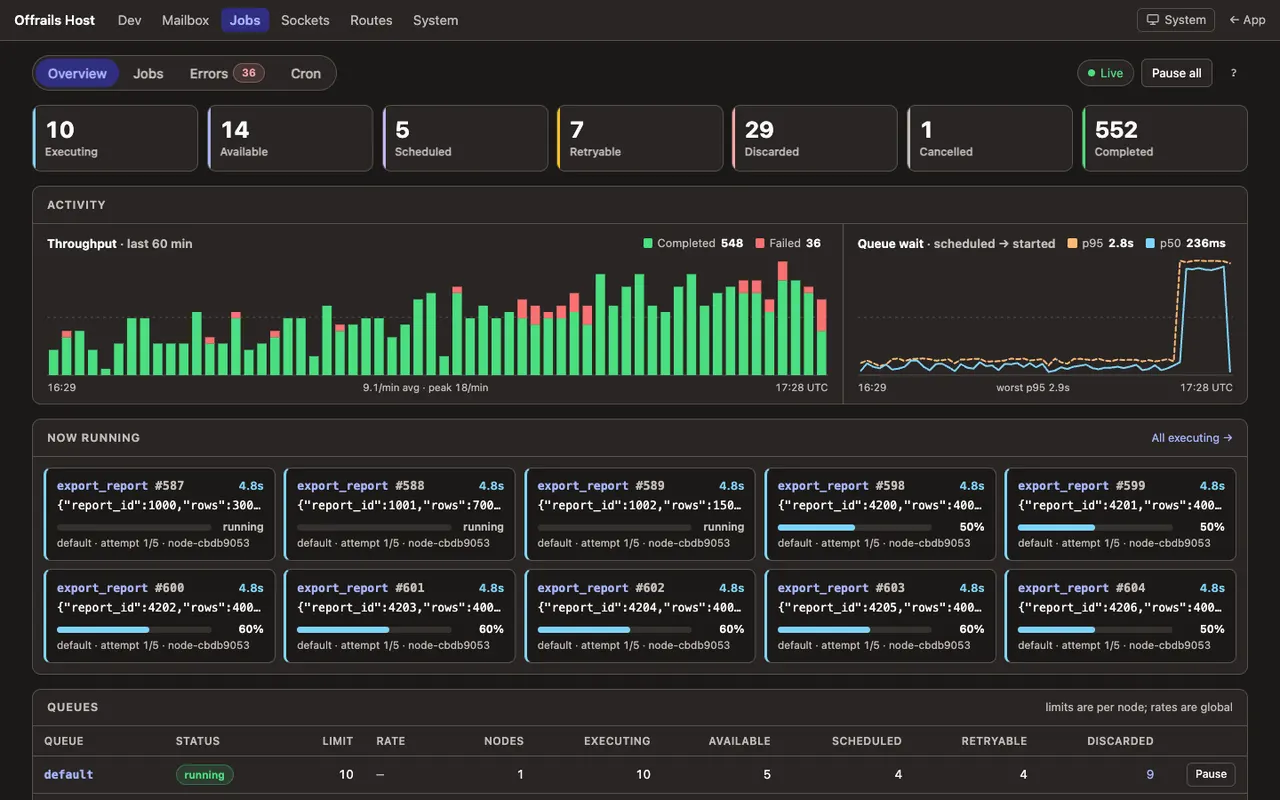Open the Mailbox navigation item
Screen dimensions: 1280x800
pyautogui.click(x=185, y=20)
